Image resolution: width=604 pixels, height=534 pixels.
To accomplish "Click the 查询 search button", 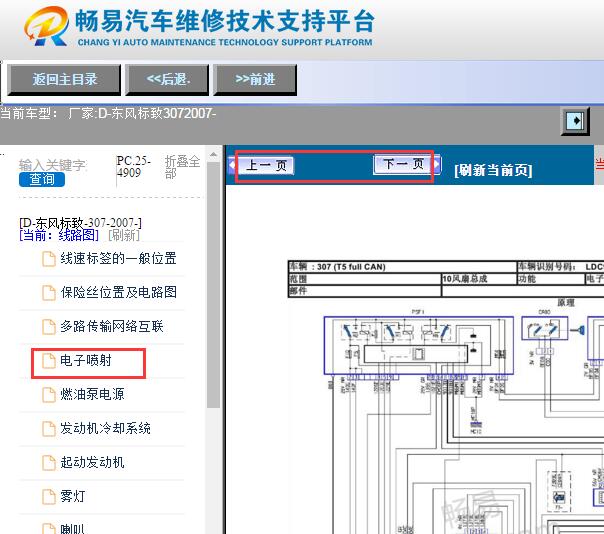I will point(42,180).
